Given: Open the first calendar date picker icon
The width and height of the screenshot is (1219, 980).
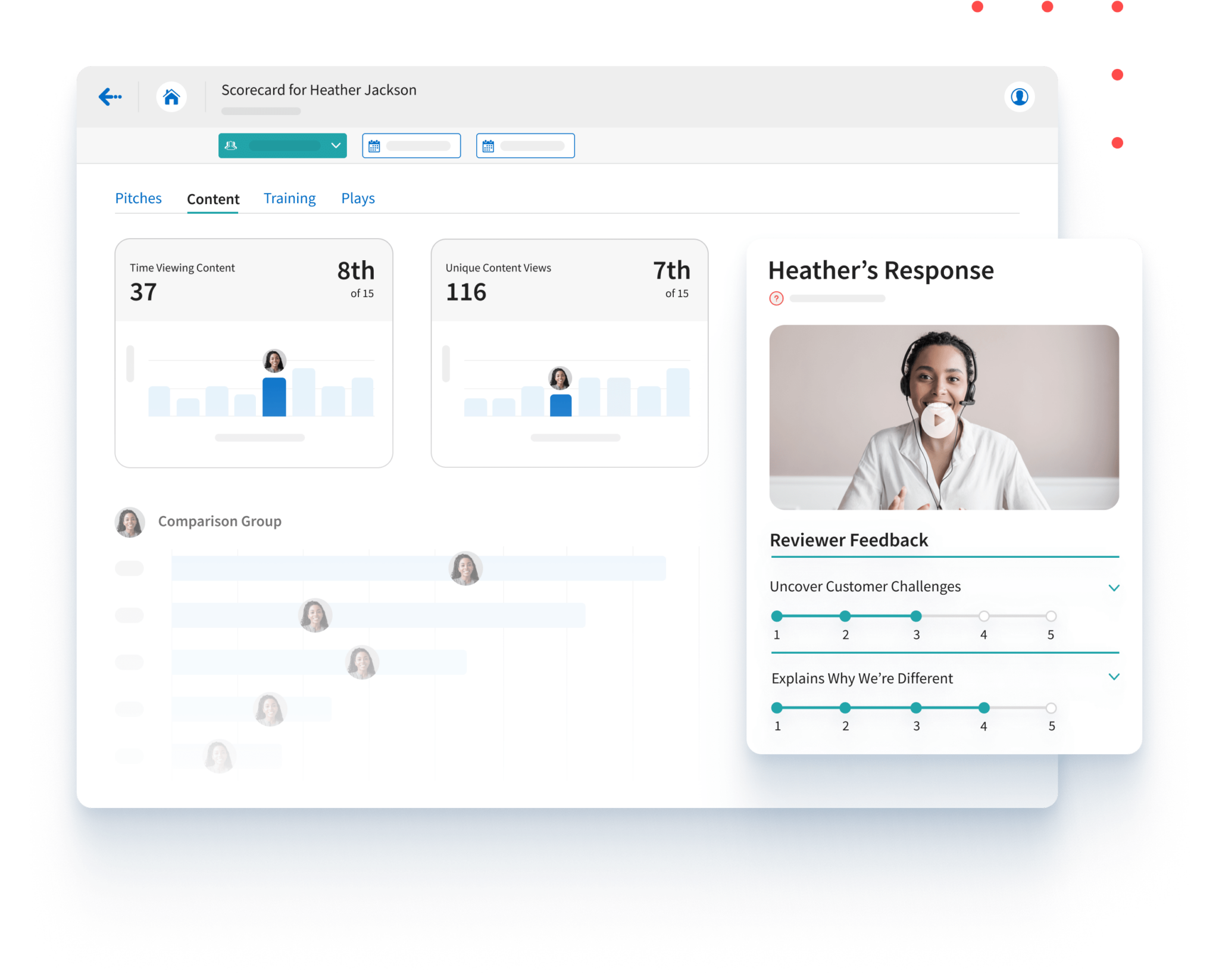Looking at the screenshot, I should click(x=374, y=145).
